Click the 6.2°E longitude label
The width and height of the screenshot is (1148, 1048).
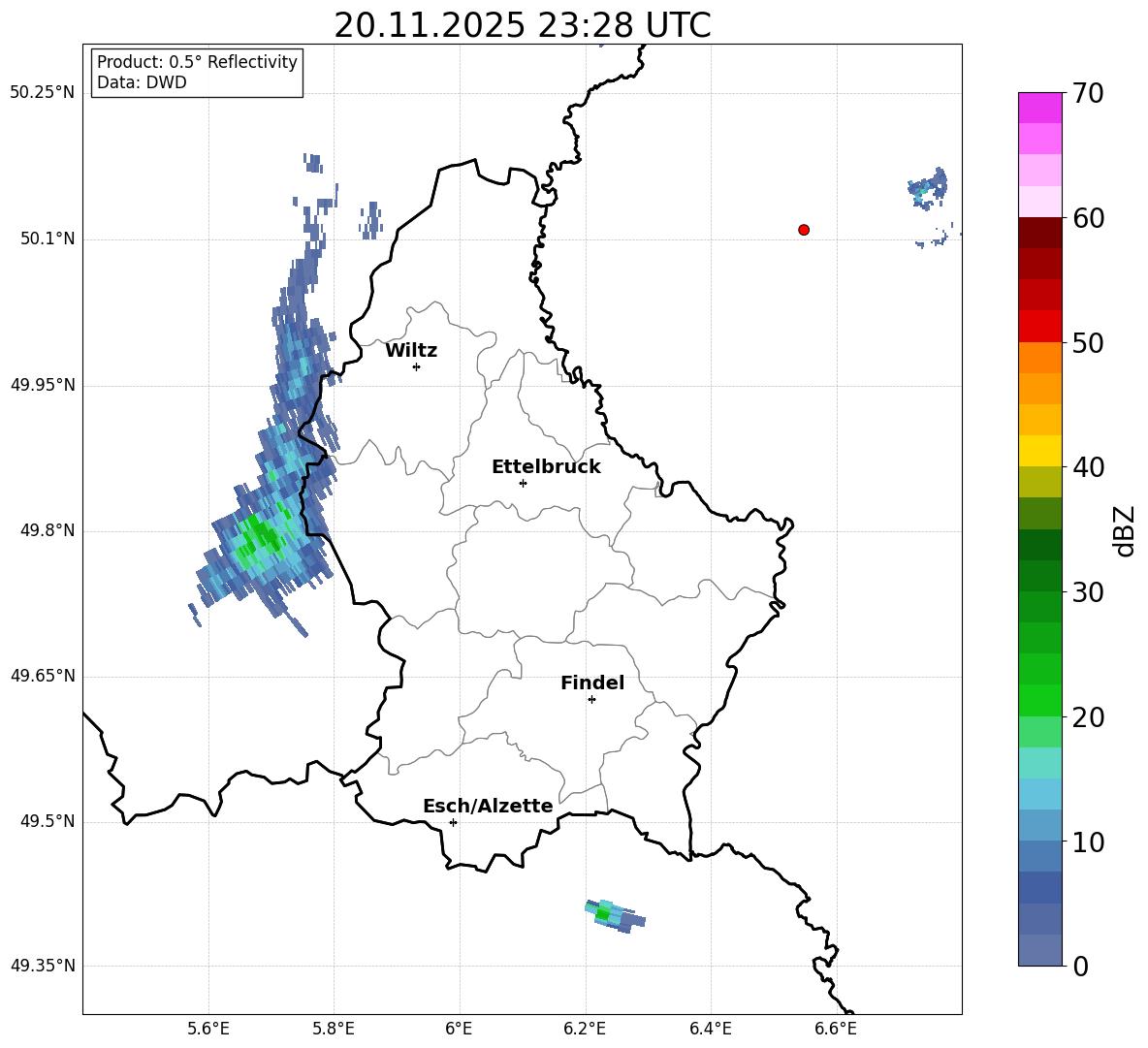585,1029
